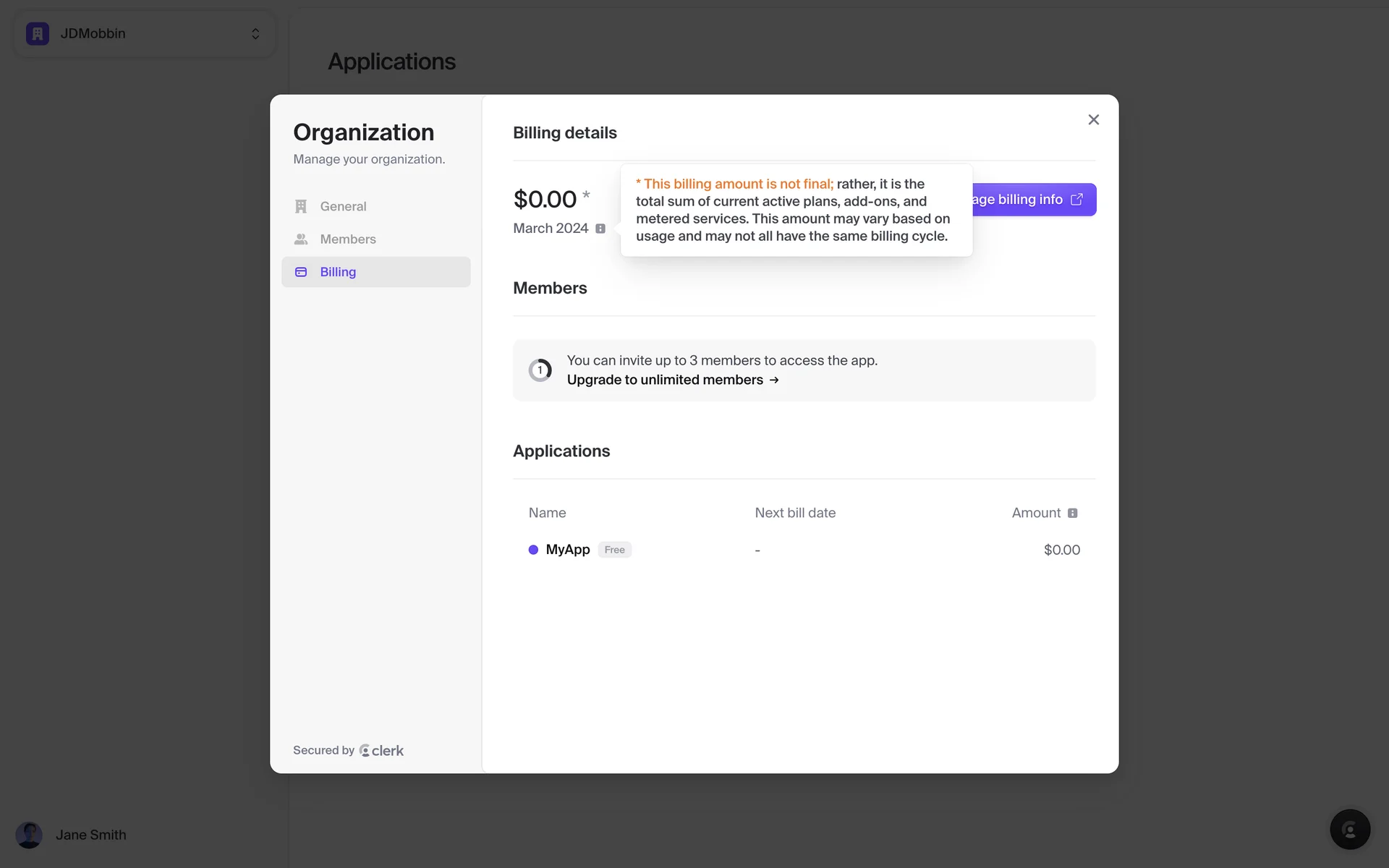Click the JDMobbin organization logo icon

tap(38, 33)
